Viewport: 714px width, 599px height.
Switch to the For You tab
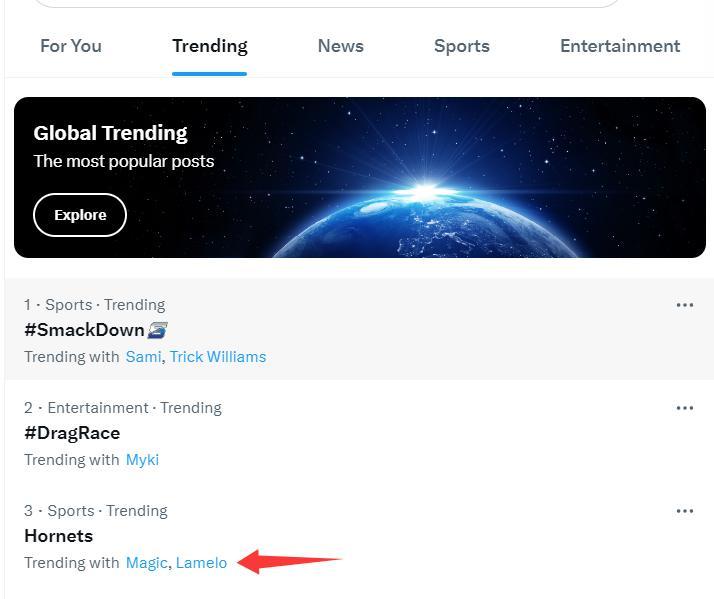(x=71, y=46)
